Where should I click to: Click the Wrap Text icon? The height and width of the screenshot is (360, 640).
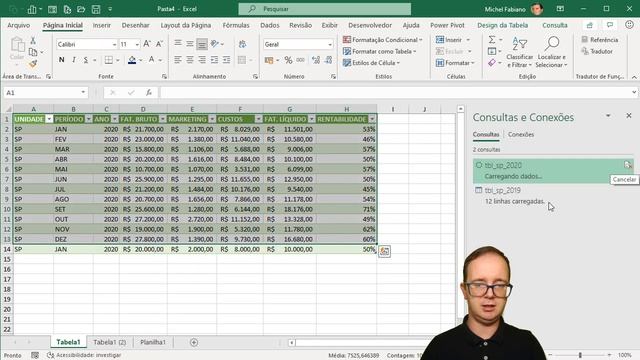(242, 44)
